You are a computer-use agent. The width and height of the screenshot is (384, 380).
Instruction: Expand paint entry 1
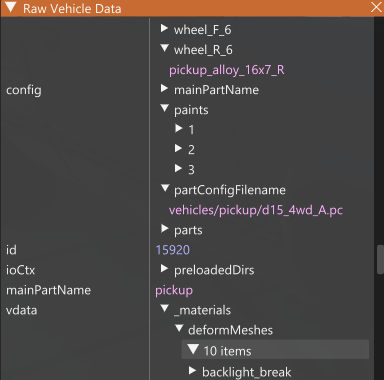coord(179,128)
